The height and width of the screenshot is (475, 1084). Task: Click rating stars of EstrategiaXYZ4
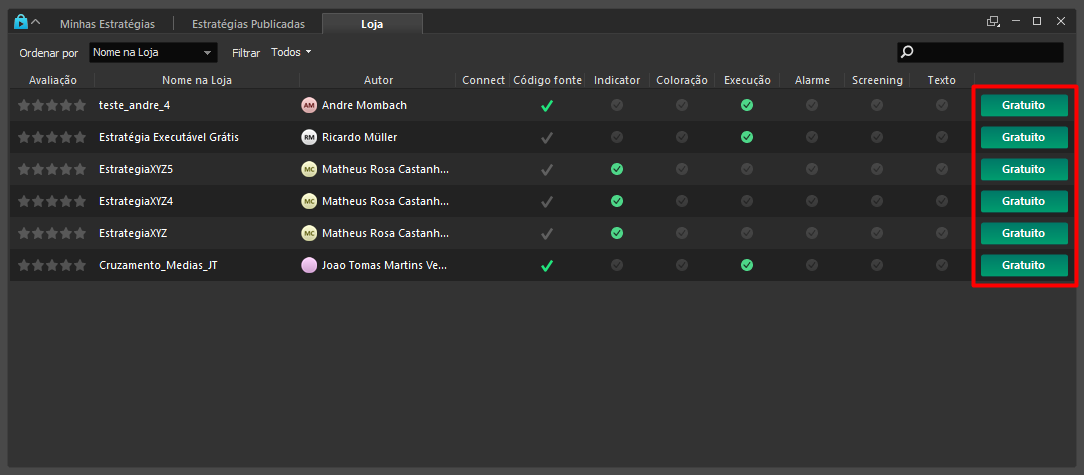click(x=52, y=201)
